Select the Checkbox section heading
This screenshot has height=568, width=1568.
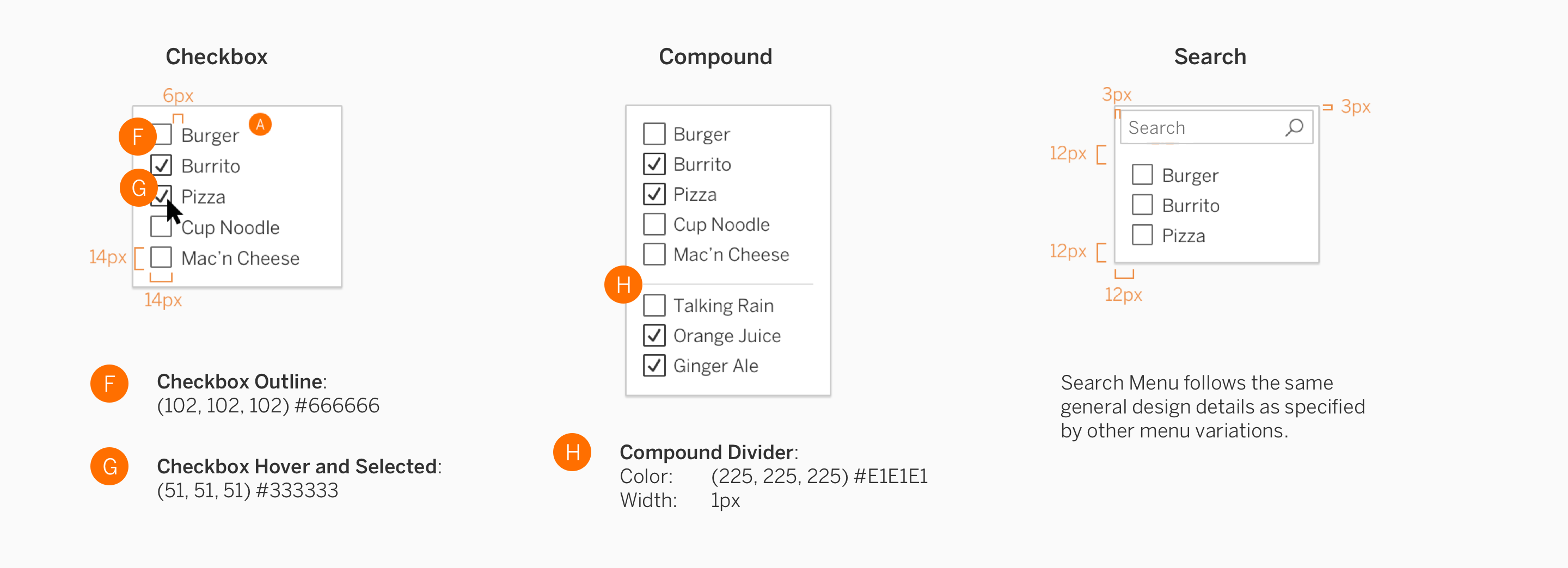click(x=217, y=56)
